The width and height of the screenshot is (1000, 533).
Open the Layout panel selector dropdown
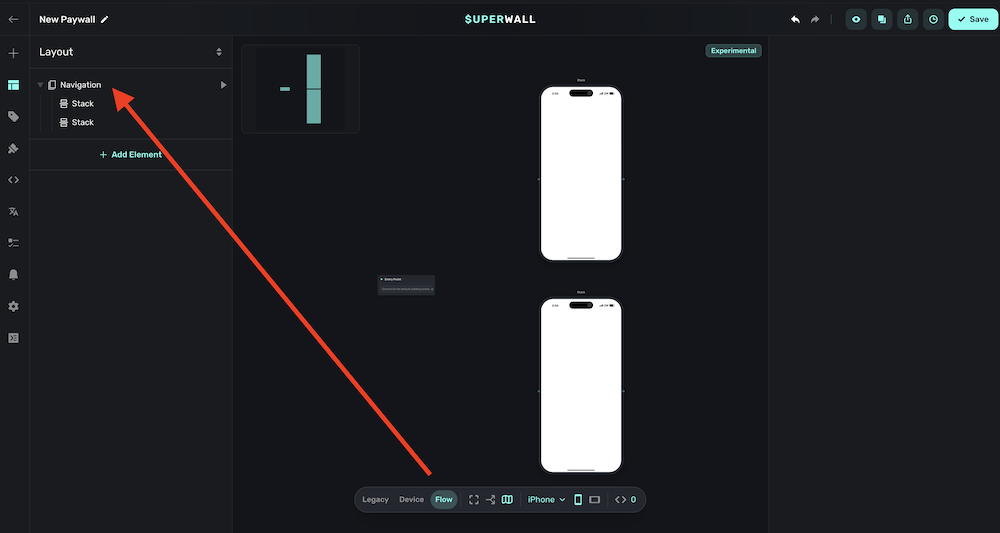[x=219, y=52]
